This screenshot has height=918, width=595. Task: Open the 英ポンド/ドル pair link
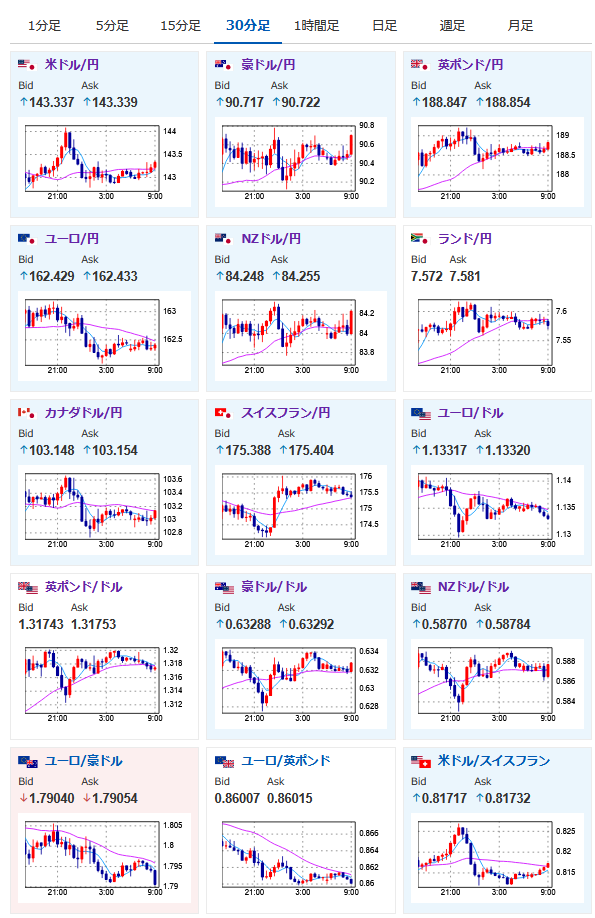(84, 587)
